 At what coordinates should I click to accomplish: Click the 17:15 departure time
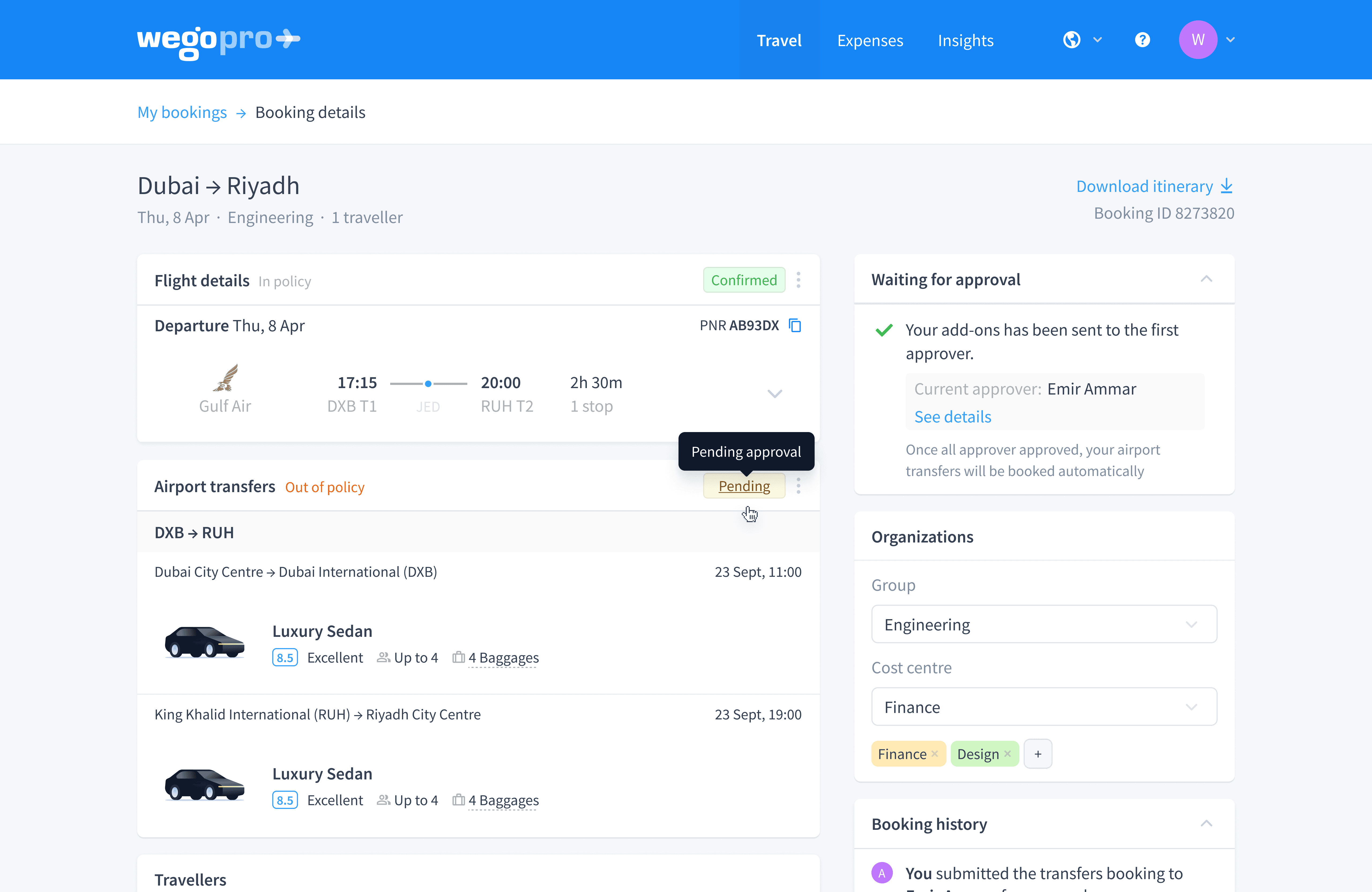coord(357,383)
